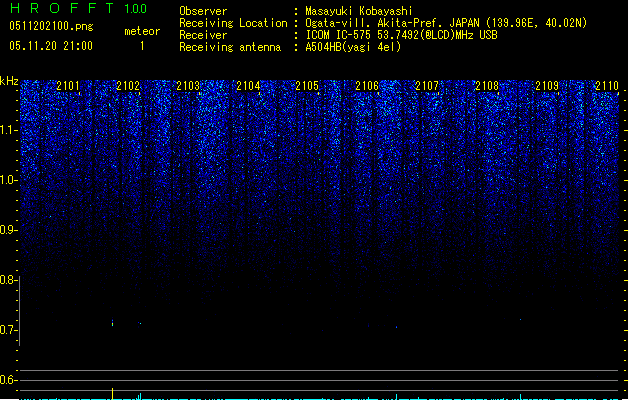
Task: Click the 2102 time marker
Action: (128, 85)
